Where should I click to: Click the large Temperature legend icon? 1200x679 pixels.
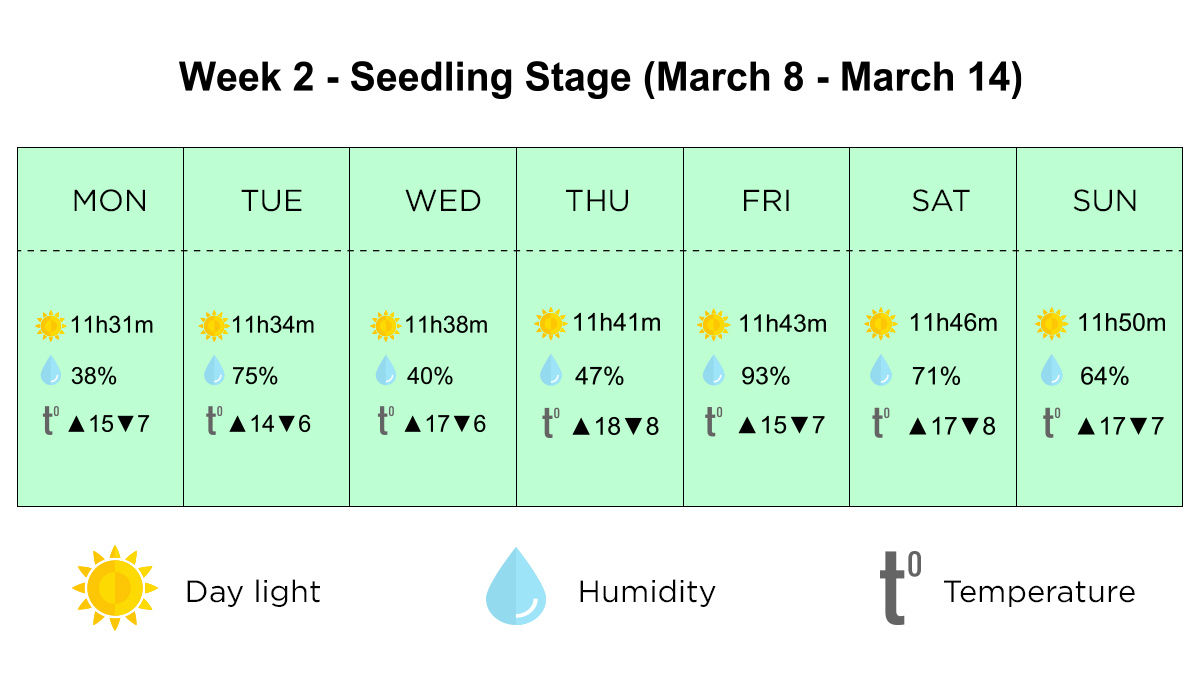coord(899,588)
